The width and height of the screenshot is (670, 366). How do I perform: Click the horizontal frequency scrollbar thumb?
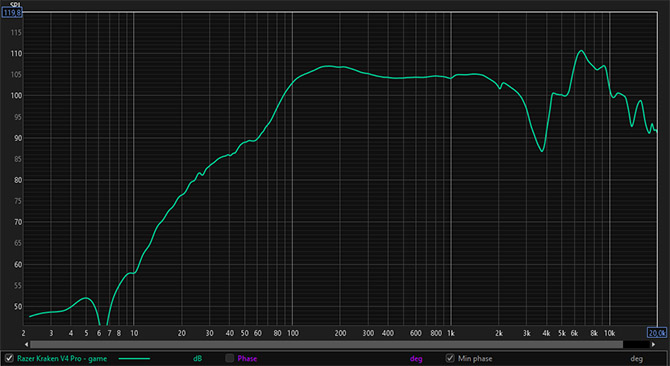pos(326,344)
